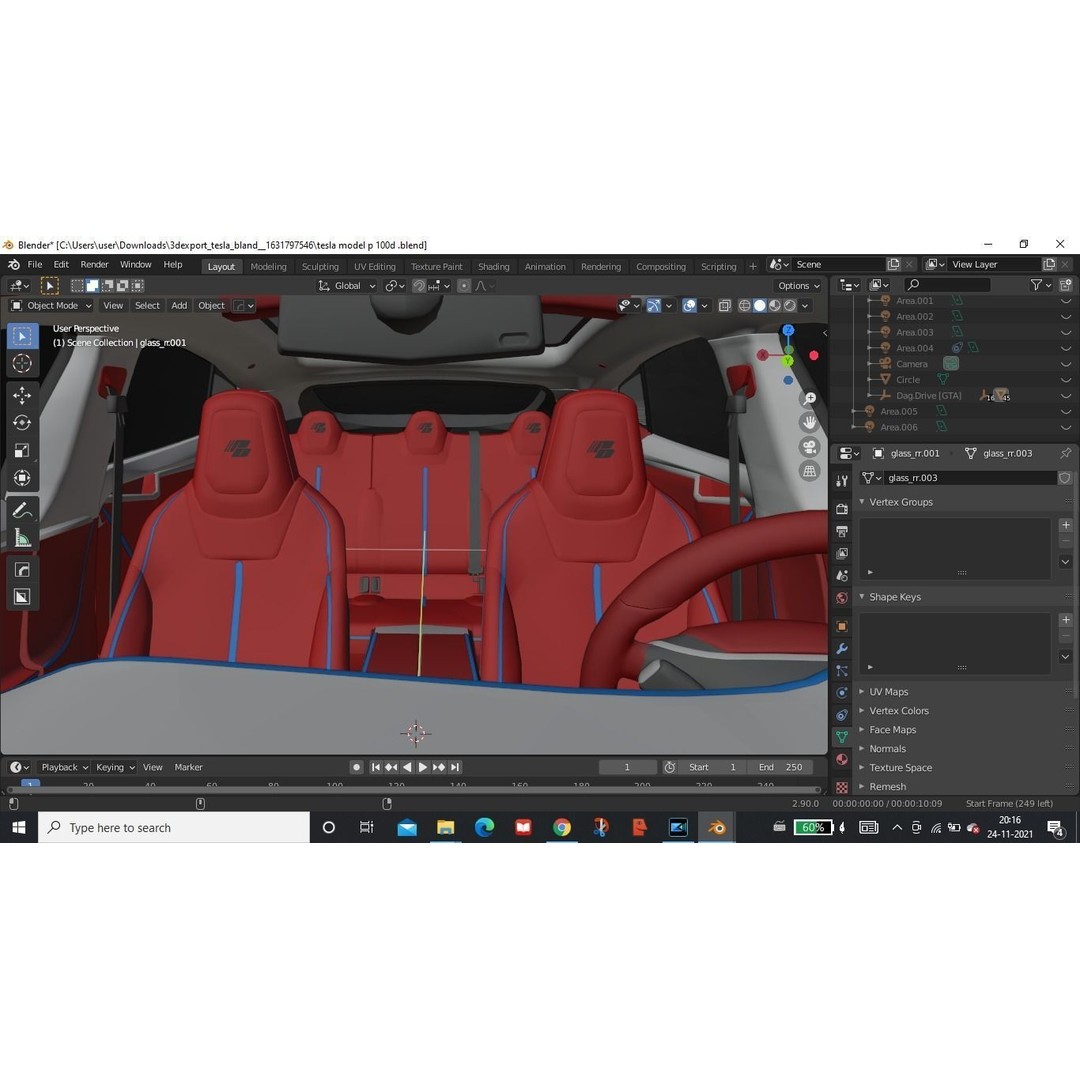Screen dimensions: 1080x1080
Task: Activate the Transform tool
Action: point(22,478)
